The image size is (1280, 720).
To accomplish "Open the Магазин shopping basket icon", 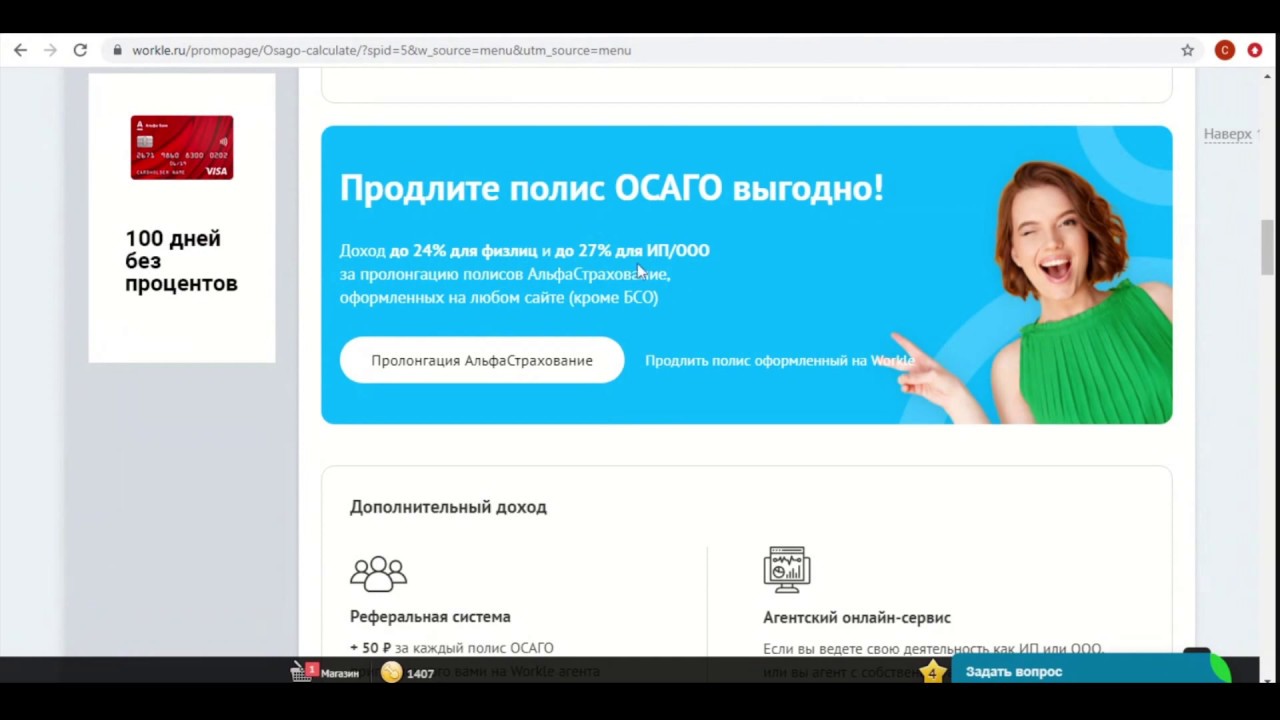I will [x=302, y=672].
